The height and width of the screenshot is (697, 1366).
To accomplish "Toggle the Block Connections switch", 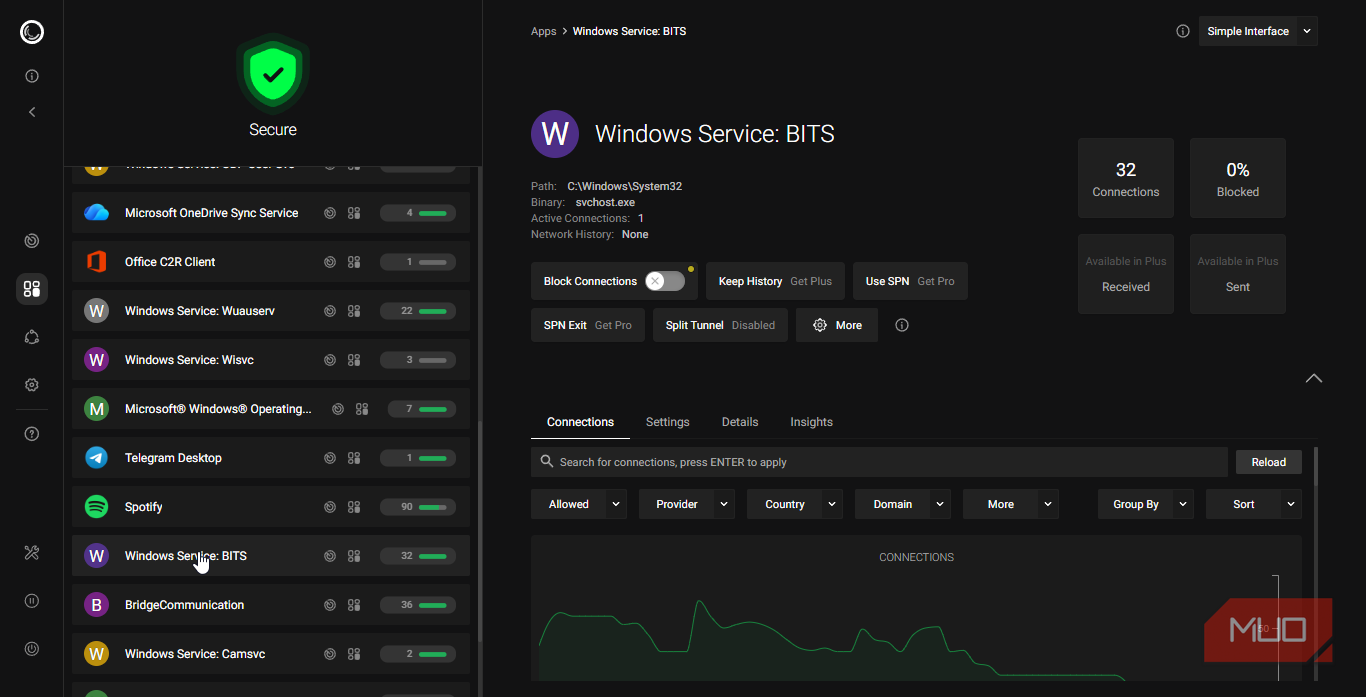I will tap(665, 281).
